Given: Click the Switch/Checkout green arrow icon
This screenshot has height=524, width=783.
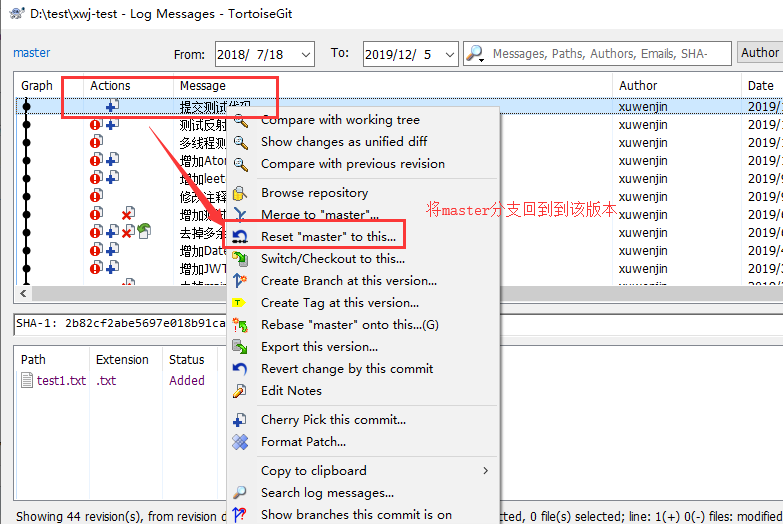Looking at the screenshot, I should (240, 259).
